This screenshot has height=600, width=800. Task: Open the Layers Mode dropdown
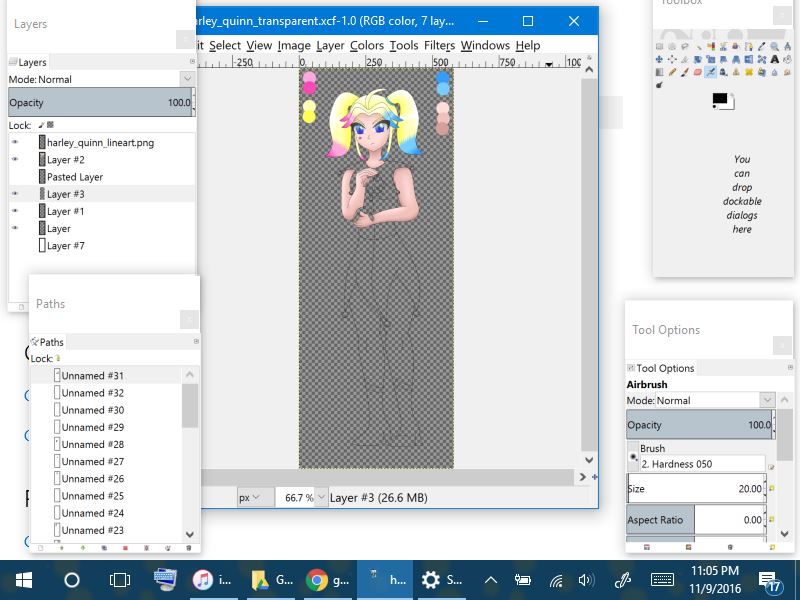[187, 79]
